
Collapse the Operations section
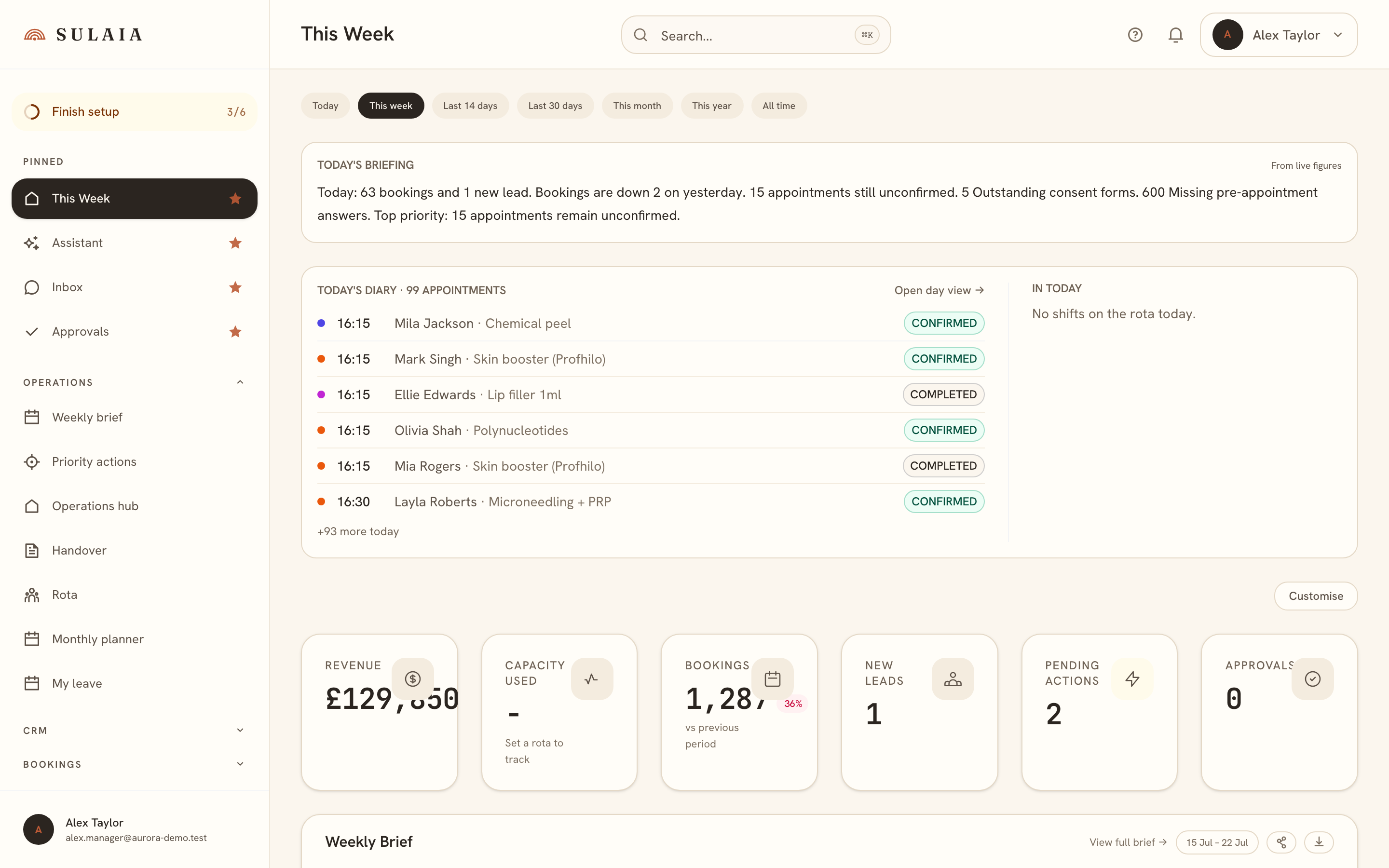240,382
